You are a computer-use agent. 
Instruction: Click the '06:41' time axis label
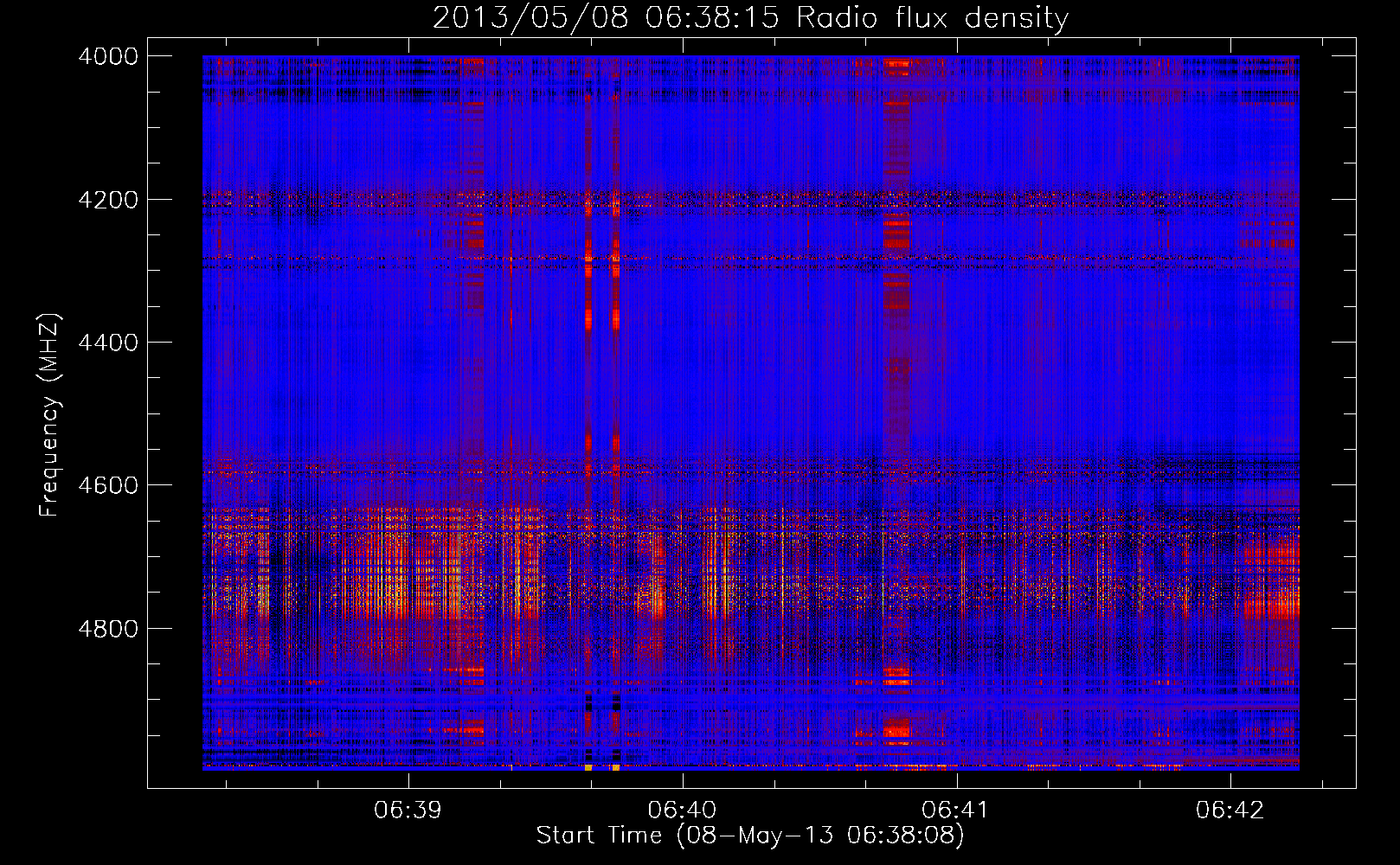click(x=955, y=810)
